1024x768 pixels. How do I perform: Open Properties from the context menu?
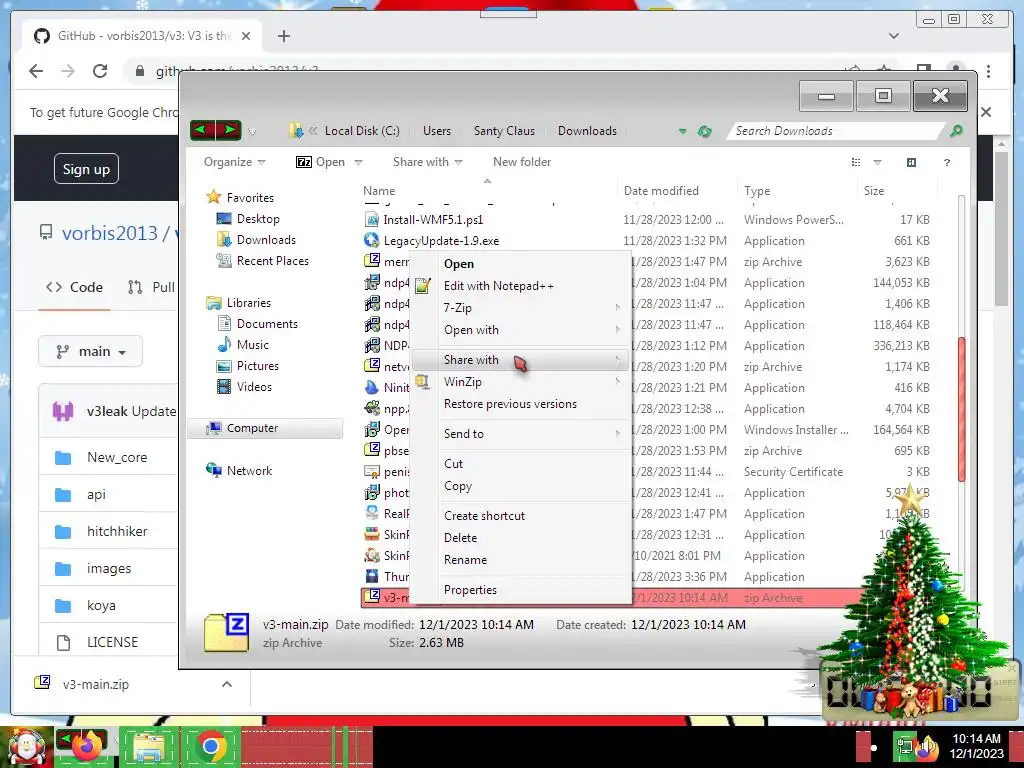click(520, 590)
